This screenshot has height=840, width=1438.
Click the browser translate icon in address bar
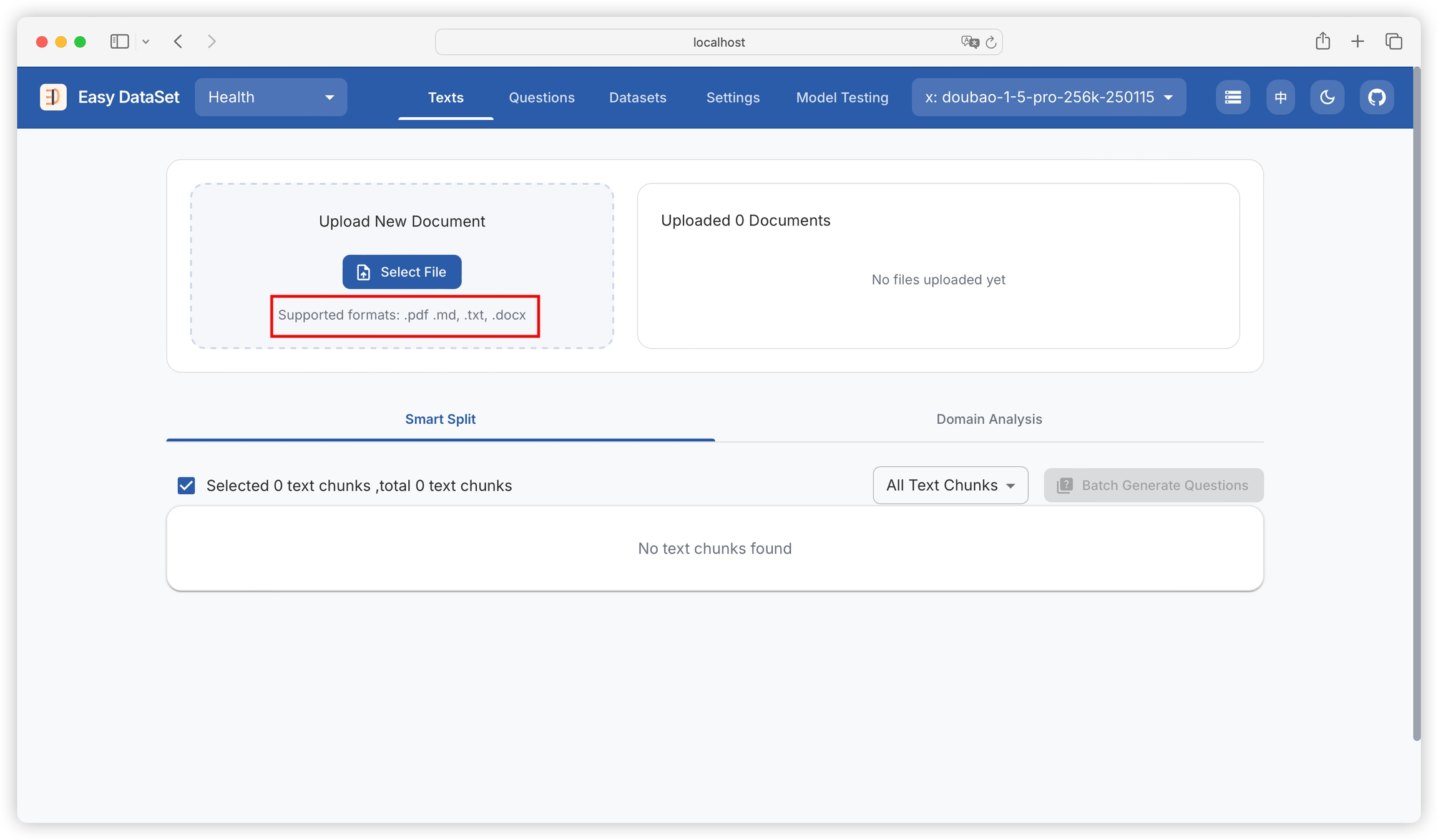click(970, 42)
